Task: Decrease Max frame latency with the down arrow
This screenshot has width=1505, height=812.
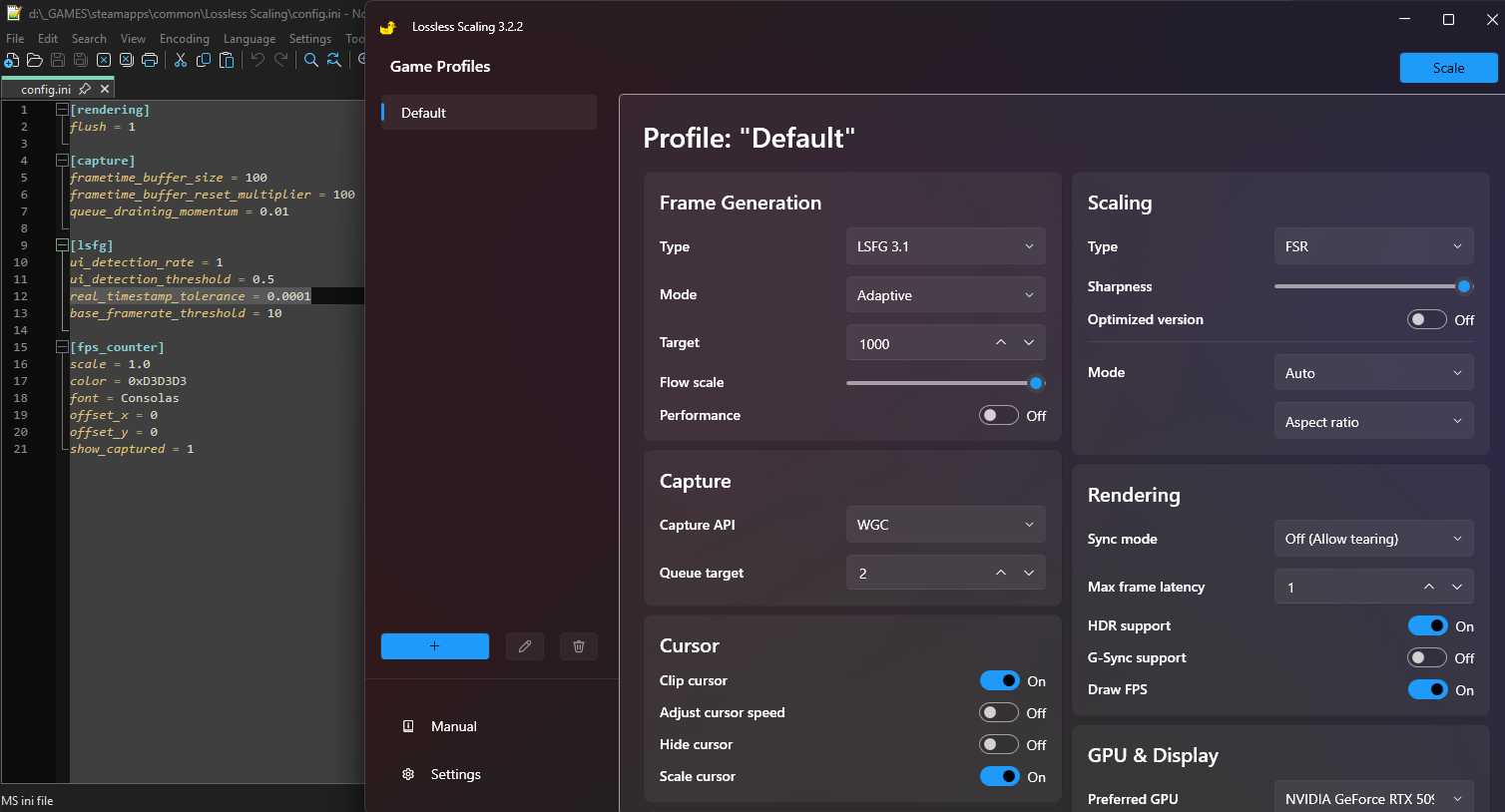Action: [x=1457, y=587]
